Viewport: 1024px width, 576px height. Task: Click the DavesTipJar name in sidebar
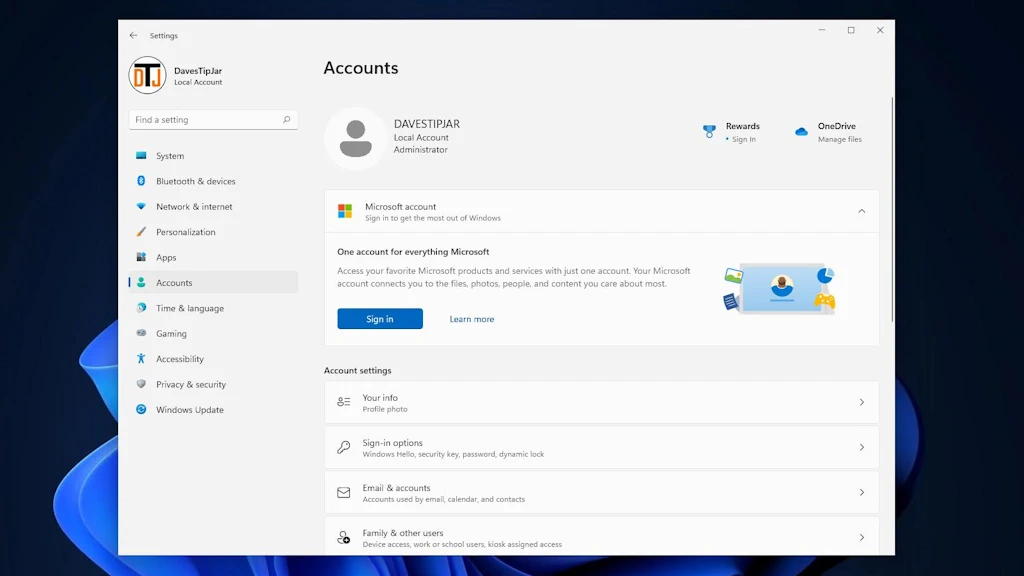click(x=198, y=71)
